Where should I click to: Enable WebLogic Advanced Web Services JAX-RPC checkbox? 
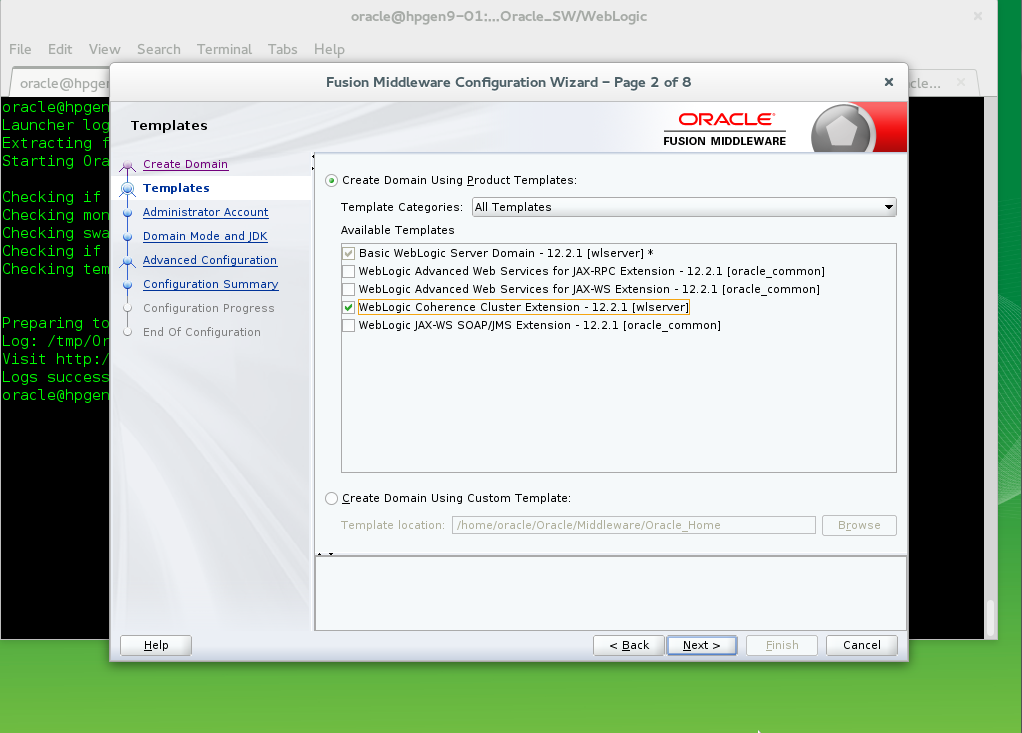coord(348,271)
